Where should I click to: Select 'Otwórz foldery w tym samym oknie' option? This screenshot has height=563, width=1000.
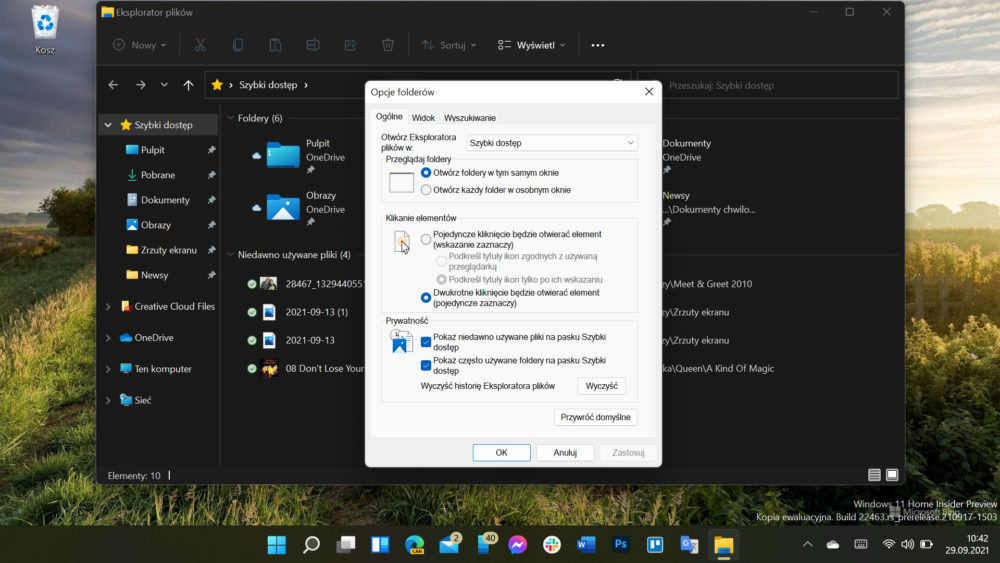click(426, 173)
